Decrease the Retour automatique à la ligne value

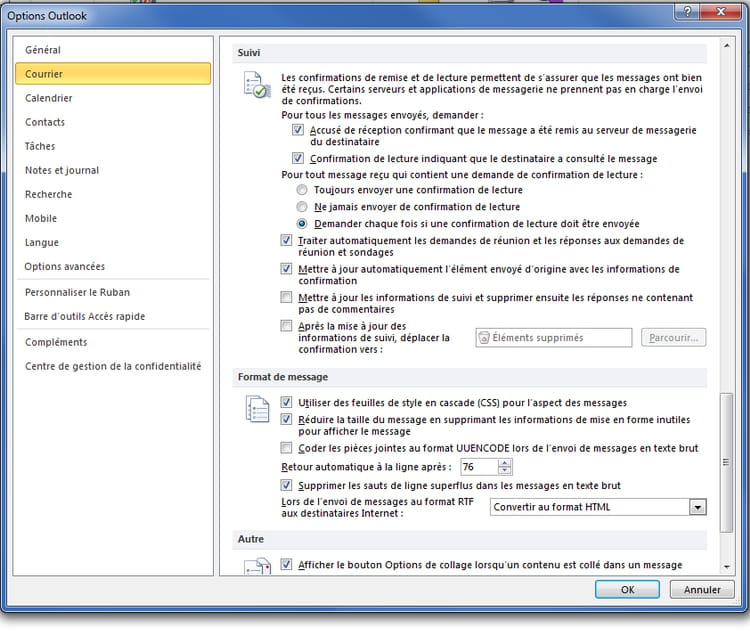click(x=505, y=471)
